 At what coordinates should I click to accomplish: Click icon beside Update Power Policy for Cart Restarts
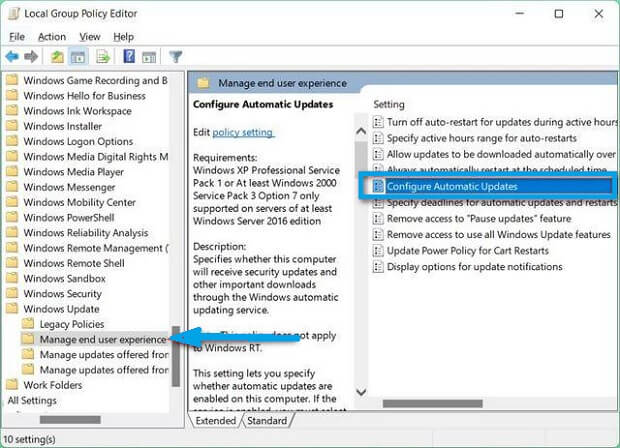pos(378,251)
